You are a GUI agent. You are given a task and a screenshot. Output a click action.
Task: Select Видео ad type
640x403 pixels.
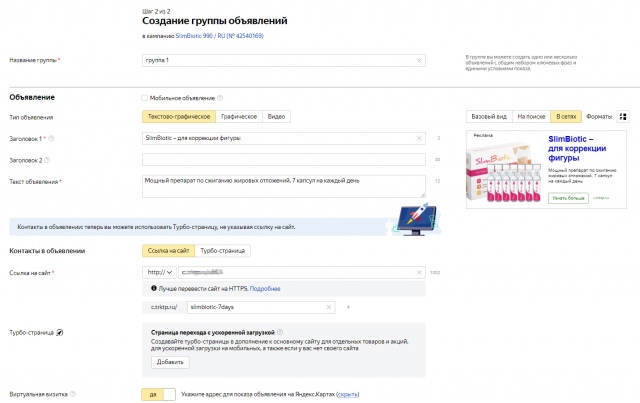coord(276,117)
